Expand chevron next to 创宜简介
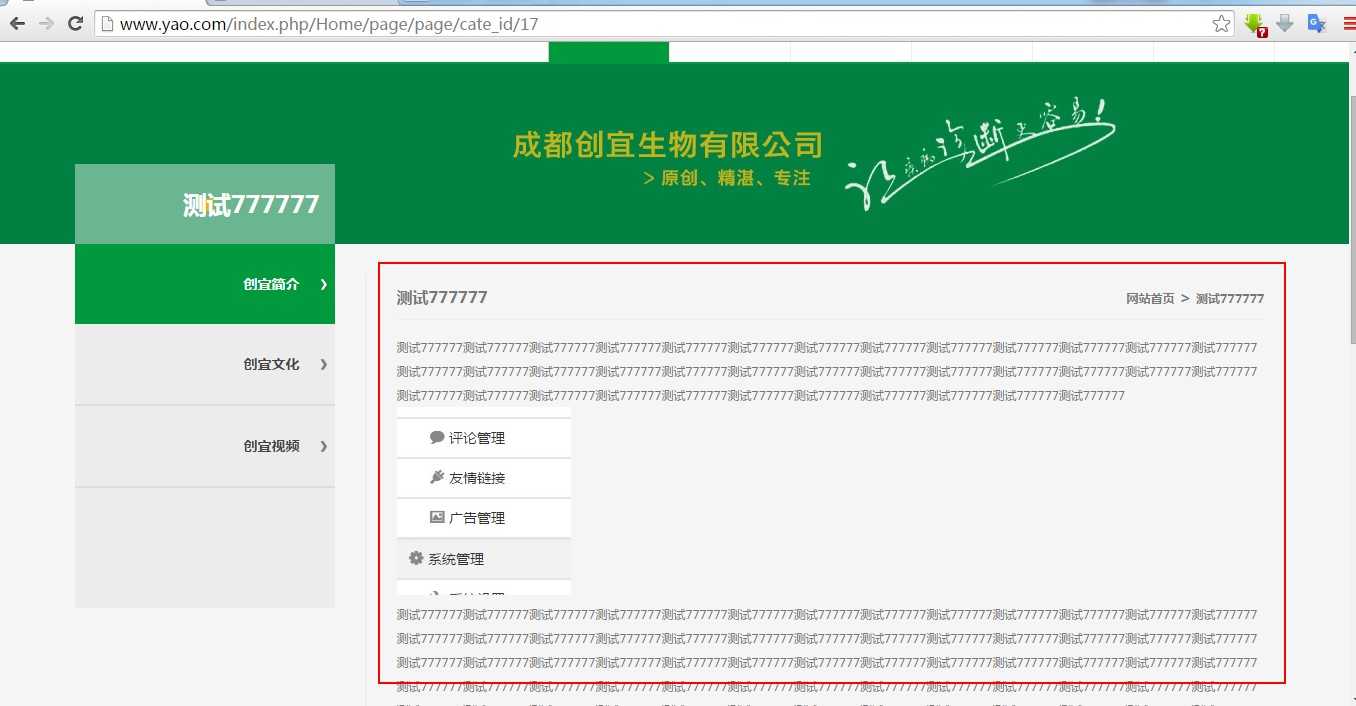This screenshot has height=706, width=1356. point(323,284)
